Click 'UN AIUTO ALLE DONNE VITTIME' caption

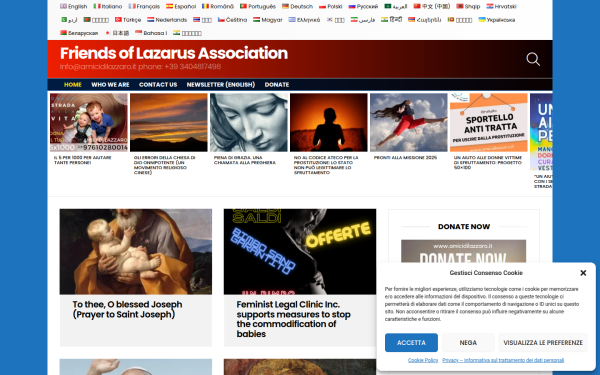488,163
